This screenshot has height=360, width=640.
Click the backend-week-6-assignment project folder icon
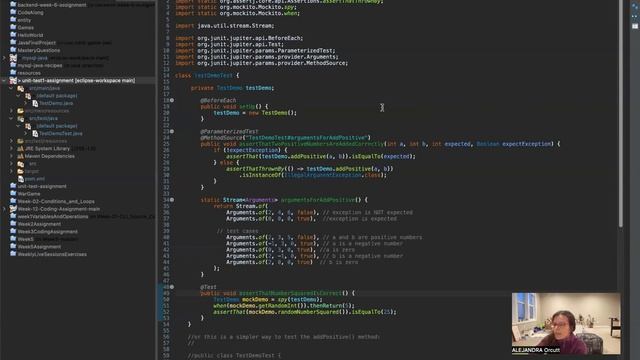coord(13,4)
